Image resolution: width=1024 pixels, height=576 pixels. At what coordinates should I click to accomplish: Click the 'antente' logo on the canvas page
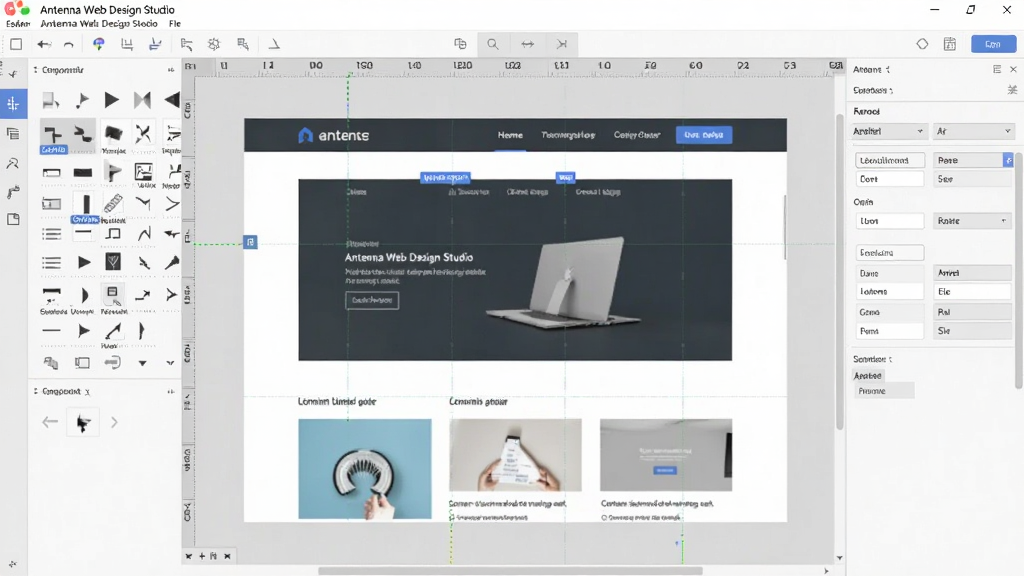click(x=334, y=135)
